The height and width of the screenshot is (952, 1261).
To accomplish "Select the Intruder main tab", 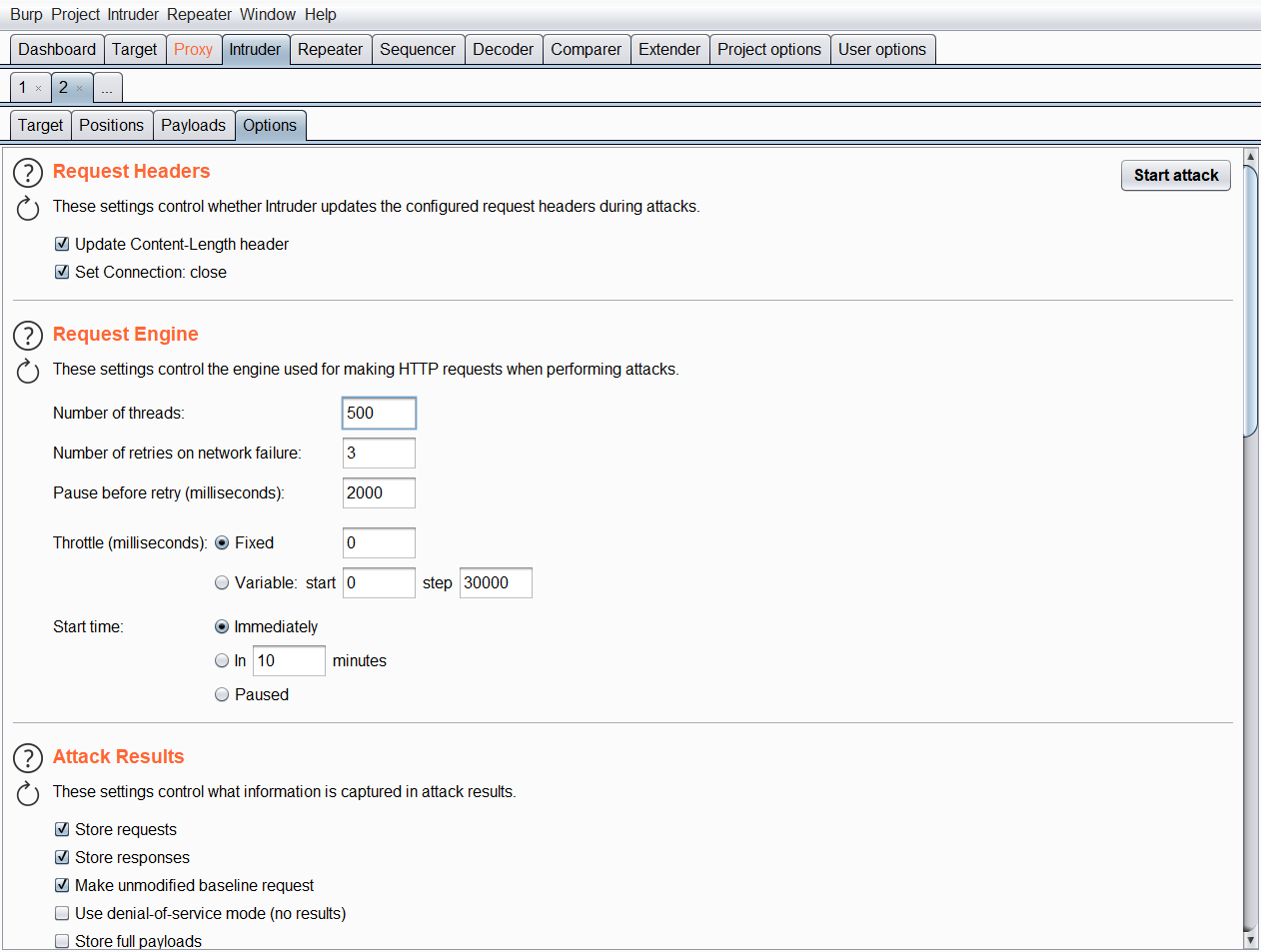I will click(x=255, y=49).
